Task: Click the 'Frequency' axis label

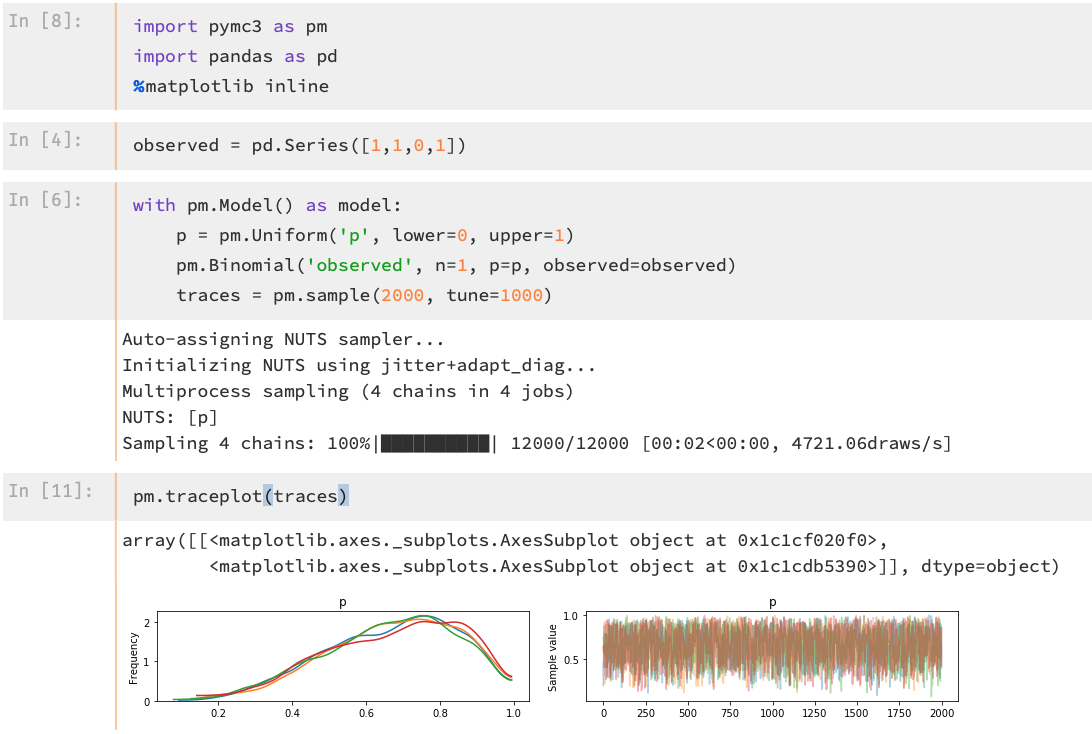Action: 134,658
